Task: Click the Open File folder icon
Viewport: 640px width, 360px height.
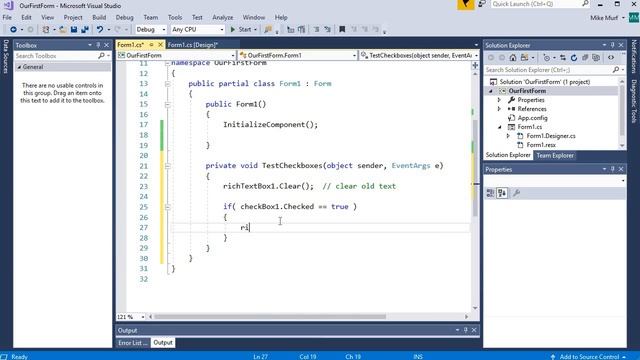Action: pos(62,29)
